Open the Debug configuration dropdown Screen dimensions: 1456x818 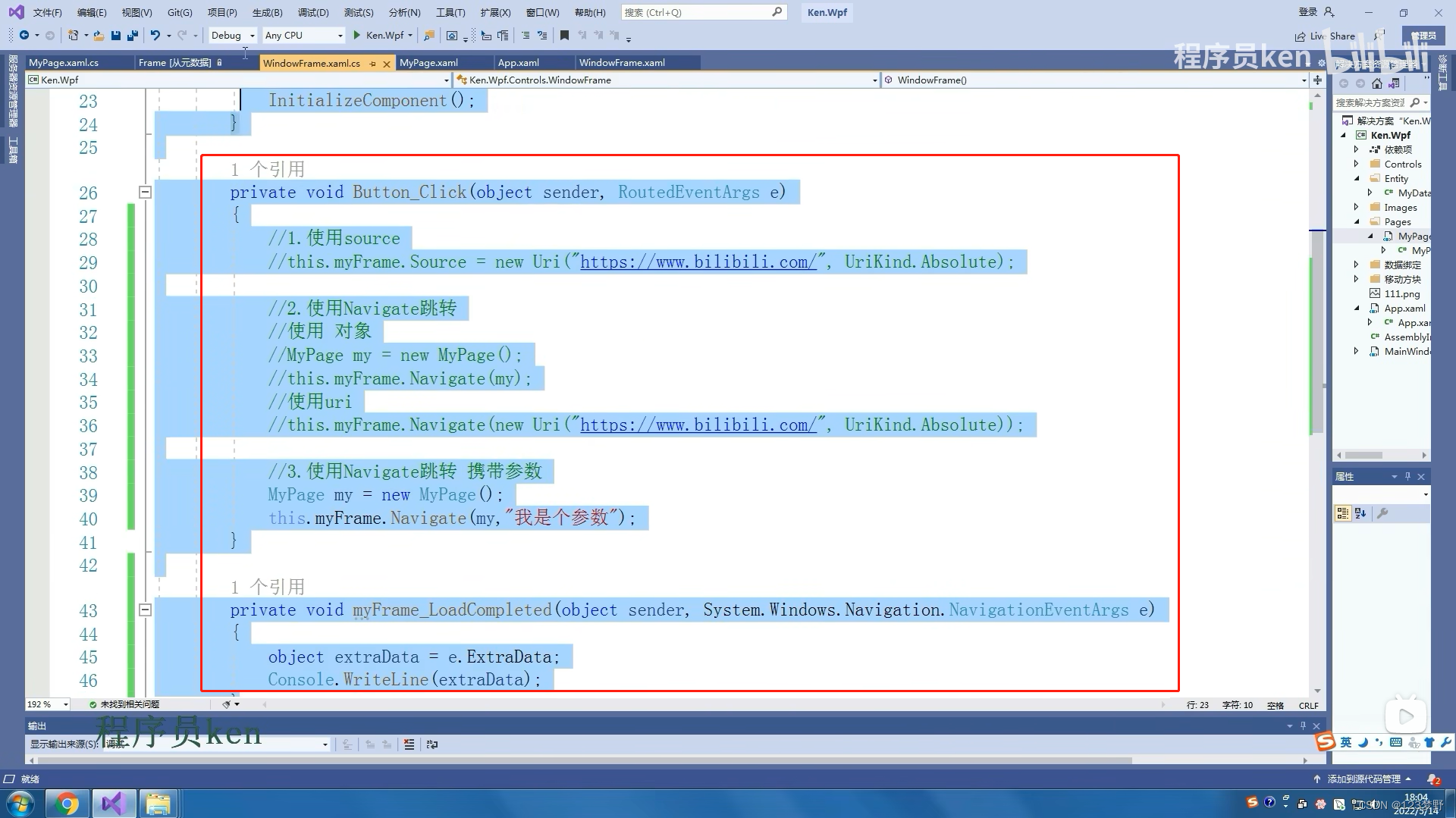233,35
